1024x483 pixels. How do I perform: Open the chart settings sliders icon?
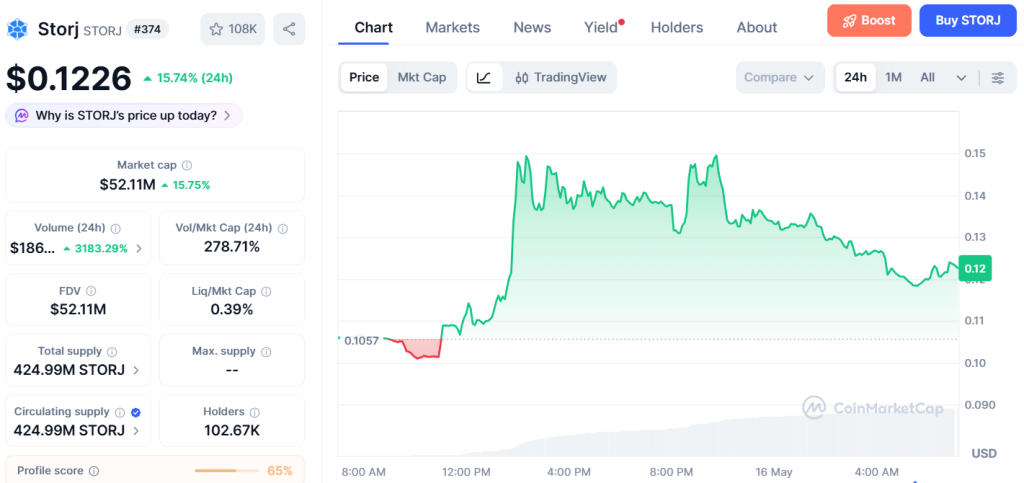coord(998,78)
